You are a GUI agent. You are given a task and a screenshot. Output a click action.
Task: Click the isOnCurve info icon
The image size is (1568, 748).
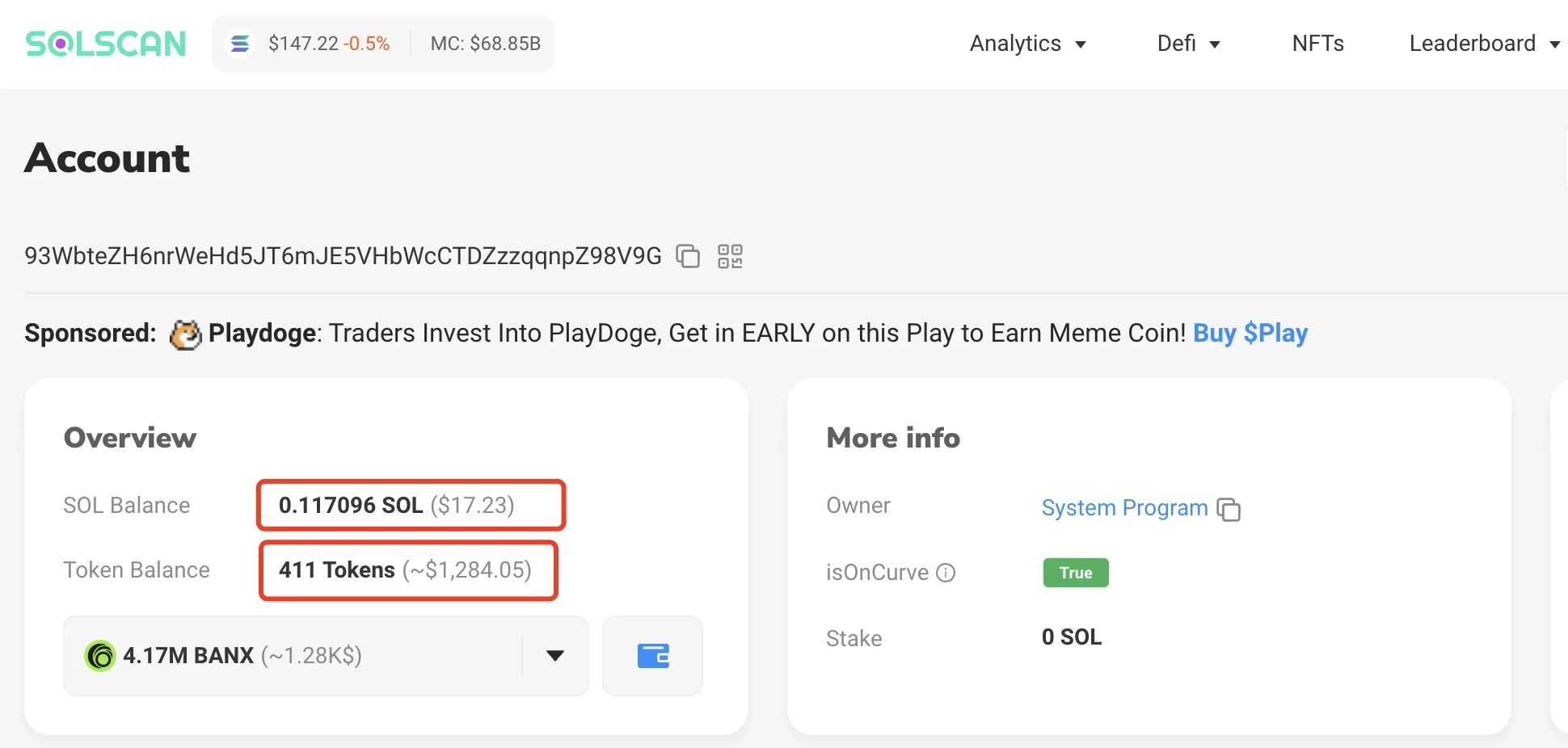click(x=946, y=573)
